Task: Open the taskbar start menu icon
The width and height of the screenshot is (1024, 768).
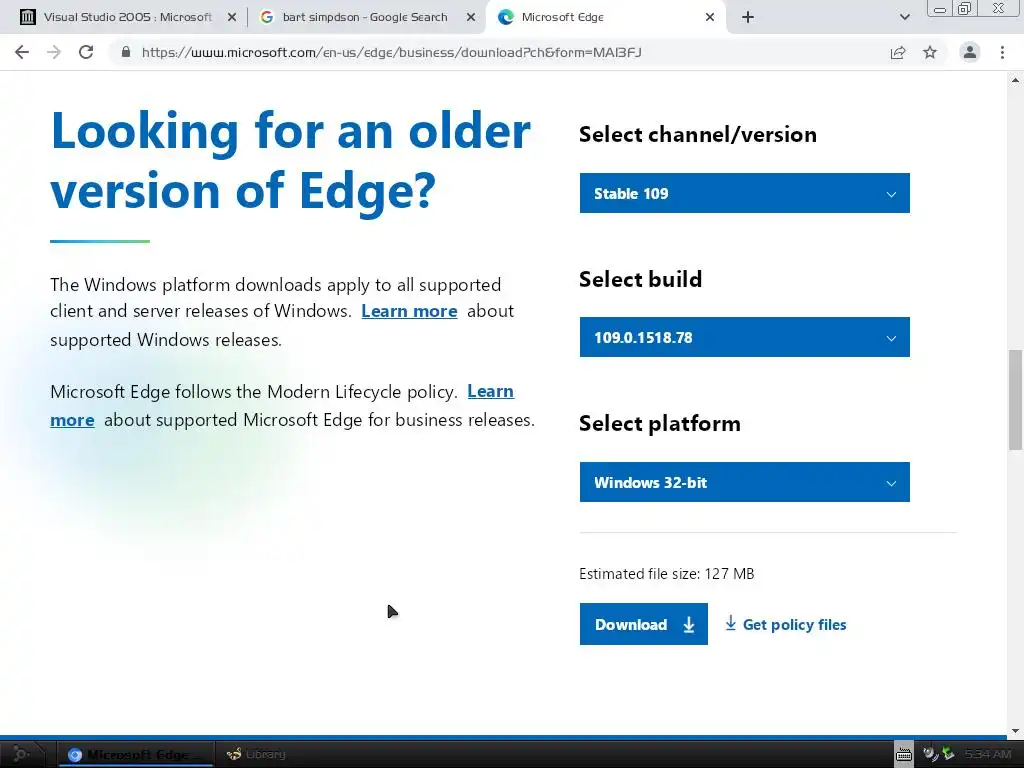Action: coord(22,754)
